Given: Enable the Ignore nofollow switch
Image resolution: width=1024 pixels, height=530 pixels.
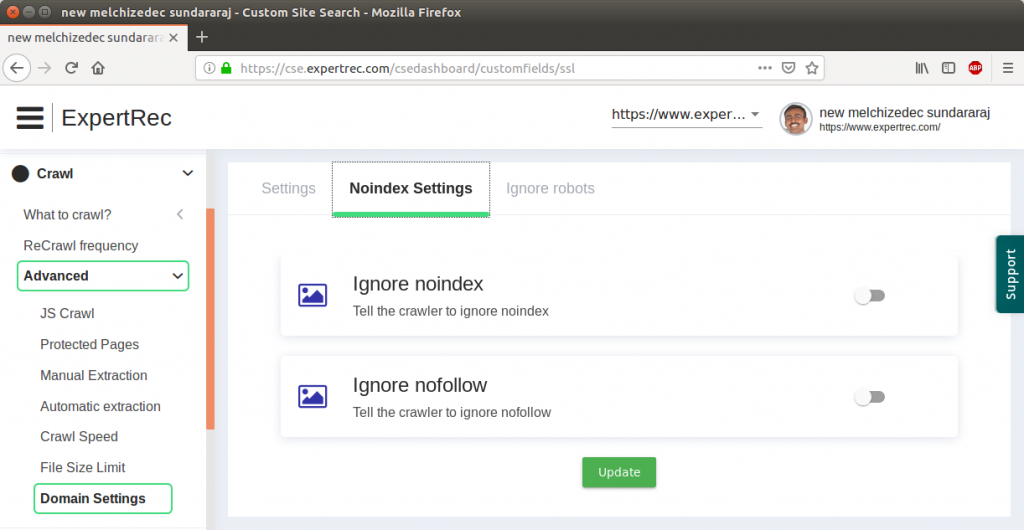Looking at the screenshot, I should 869,397.
